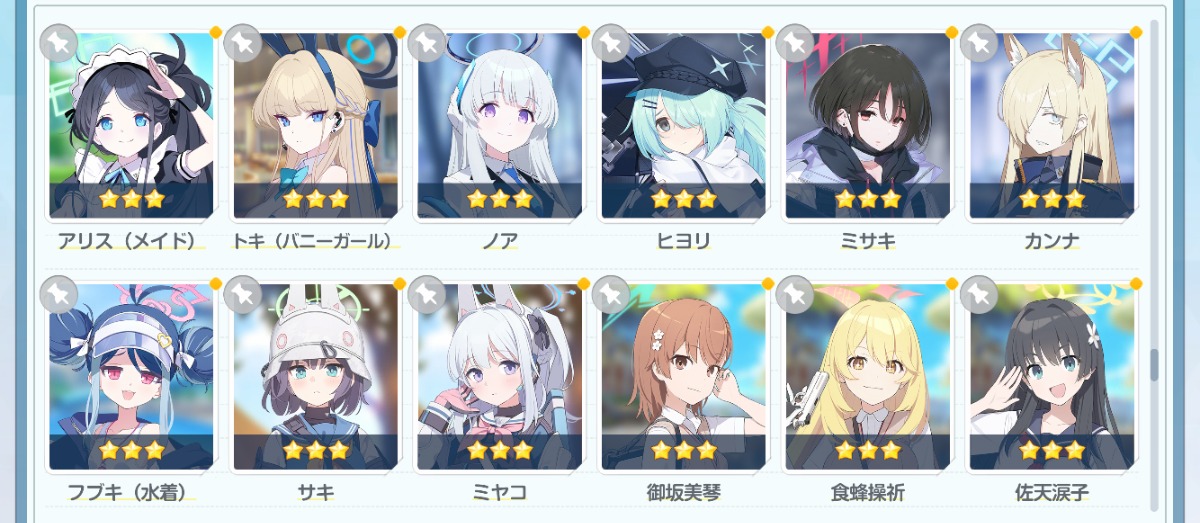Toggle the pin icon on ノア card

[426, 43]
